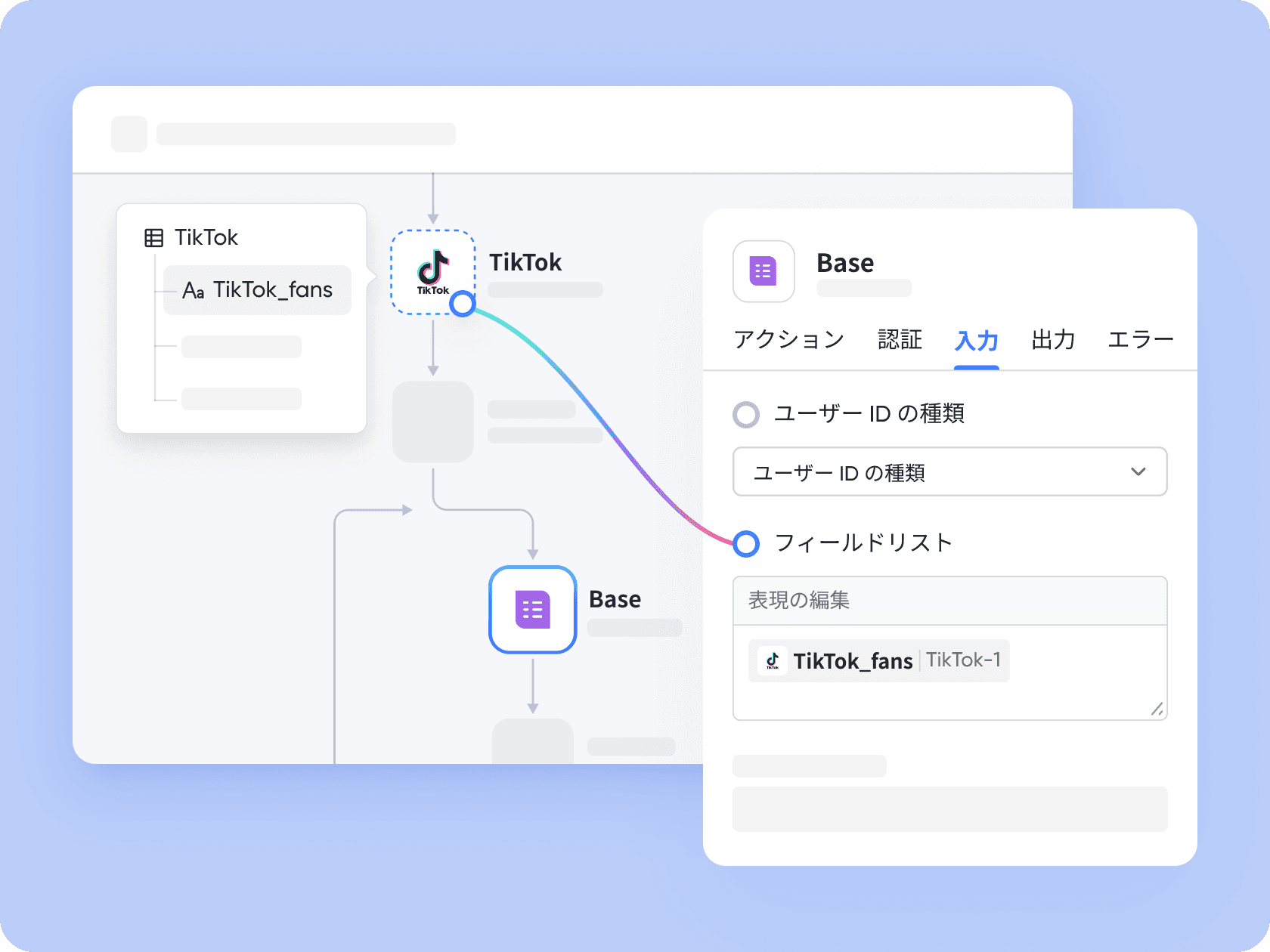Screen dimensions: 1270x952
Task: Click the Base title in the panel header
Action: pos(845,264)
